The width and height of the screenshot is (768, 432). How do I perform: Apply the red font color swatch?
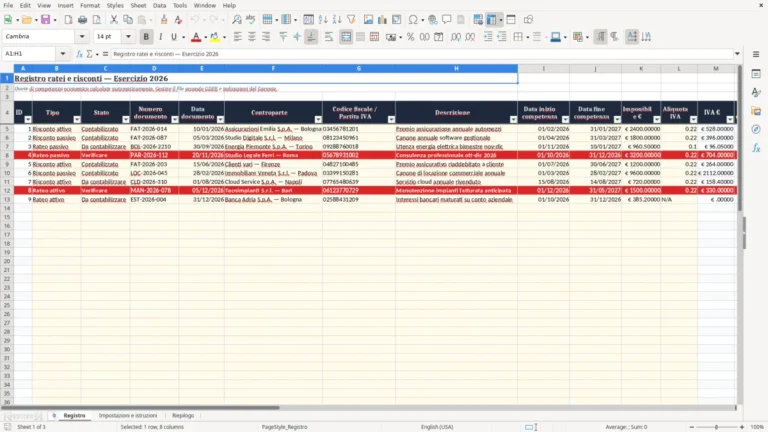196,37
